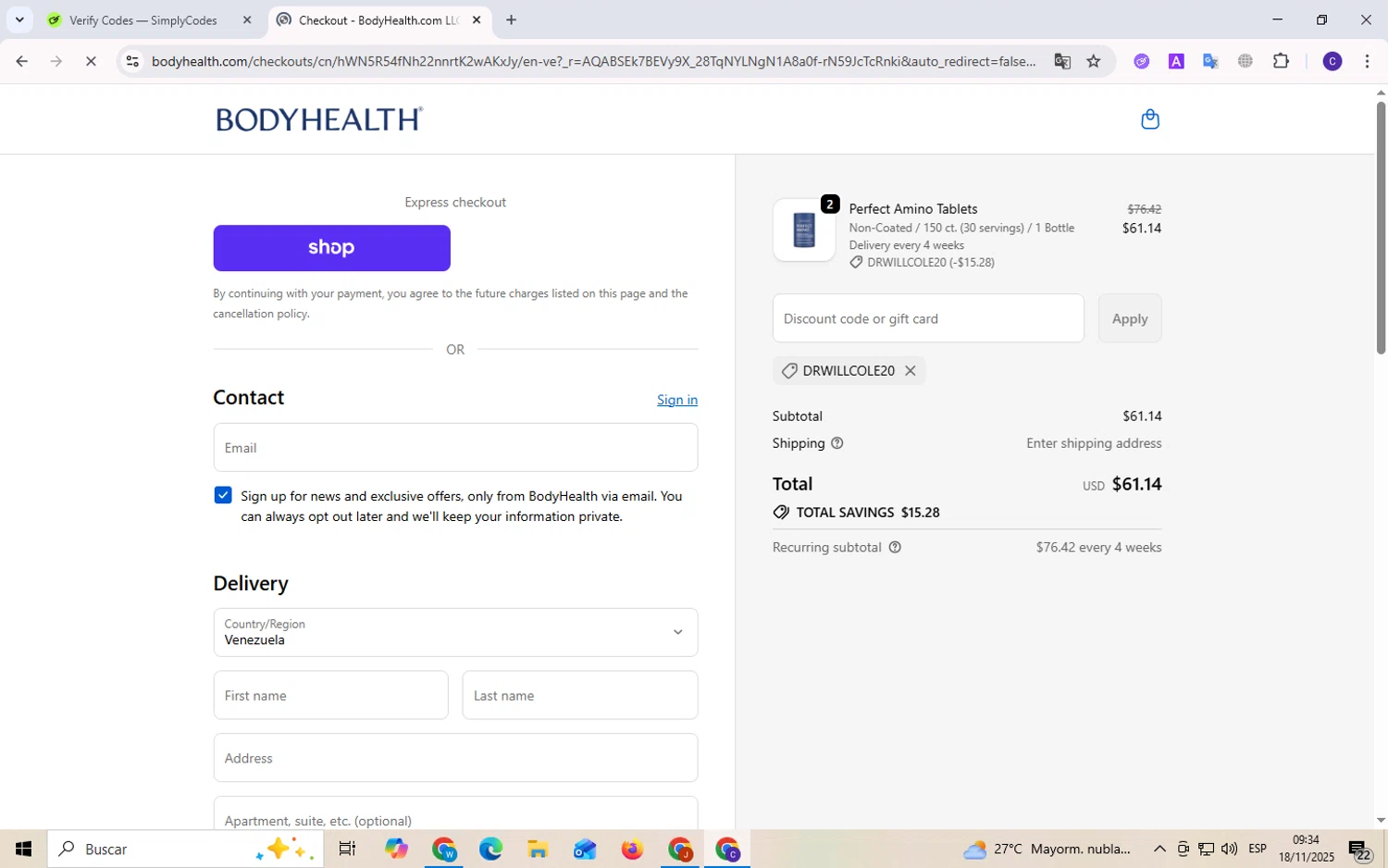Image resolution: width=1388 pixels, height=868 pixels.
Task: Bookmark this page with the star icon
Action: (x=1094, y=61)
